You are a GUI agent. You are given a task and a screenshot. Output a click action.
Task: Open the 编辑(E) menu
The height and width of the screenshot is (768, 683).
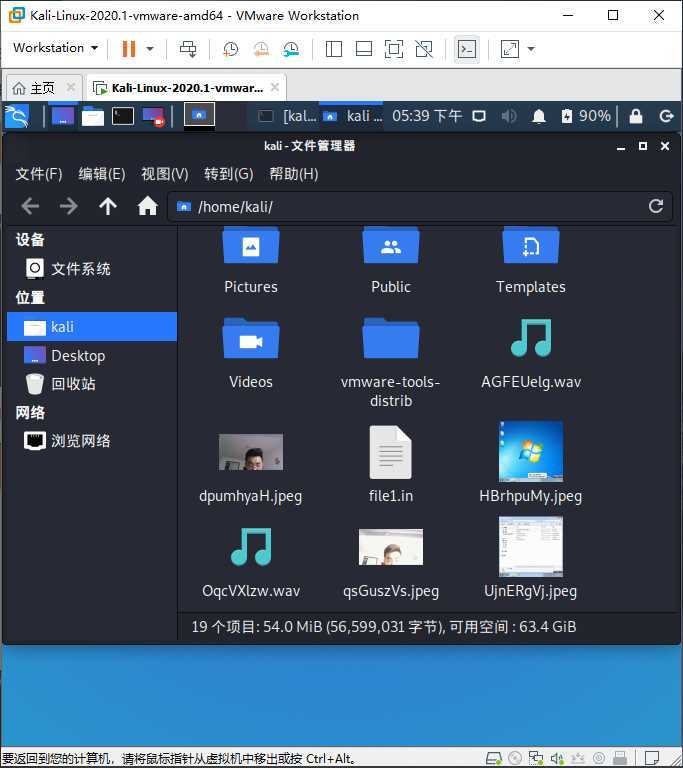point(101,174)
